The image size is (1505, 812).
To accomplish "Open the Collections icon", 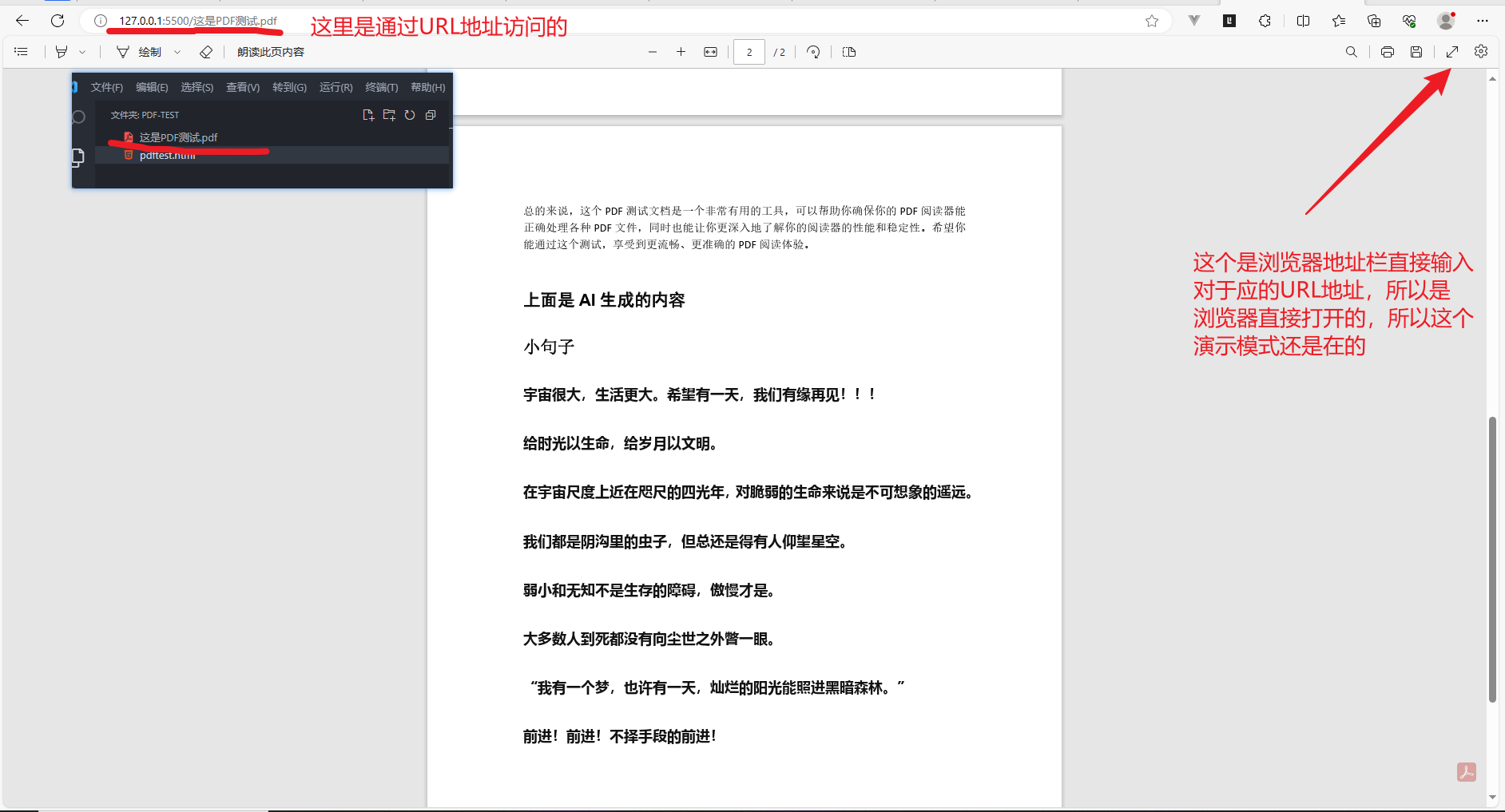I will [1374, 21].
